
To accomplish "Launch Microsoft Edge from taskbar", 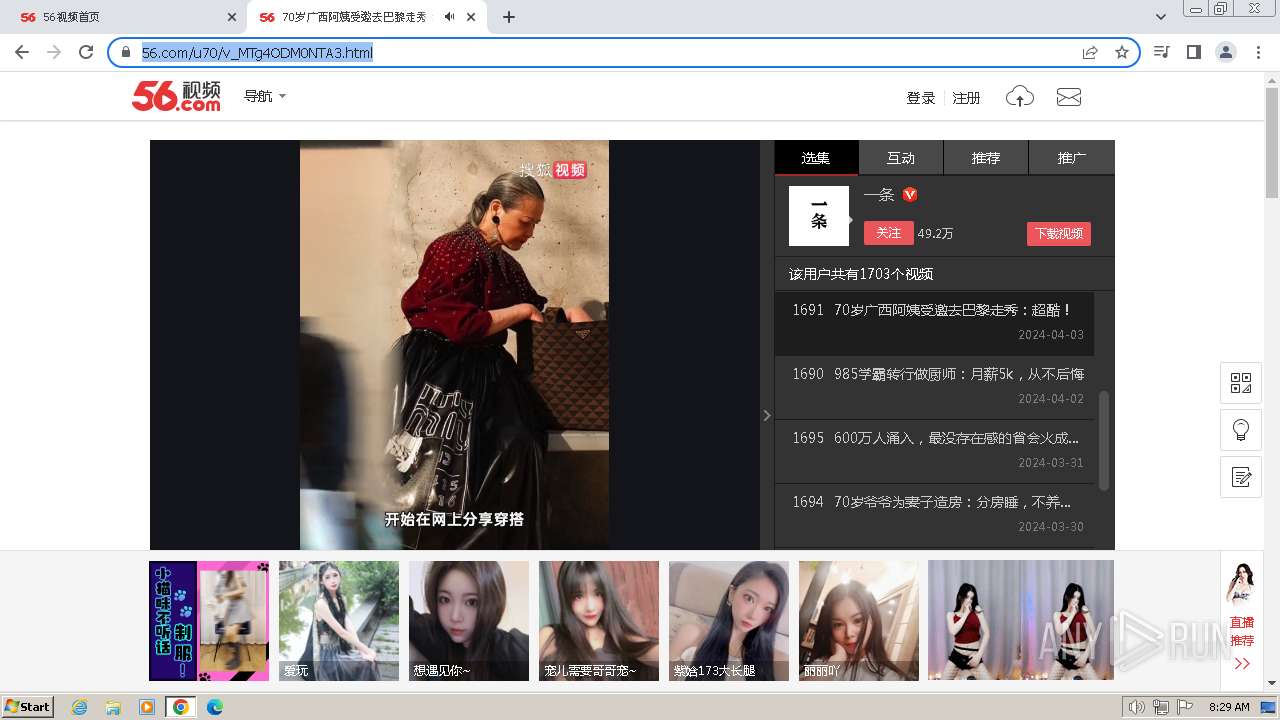I will [x=215, y=707].
